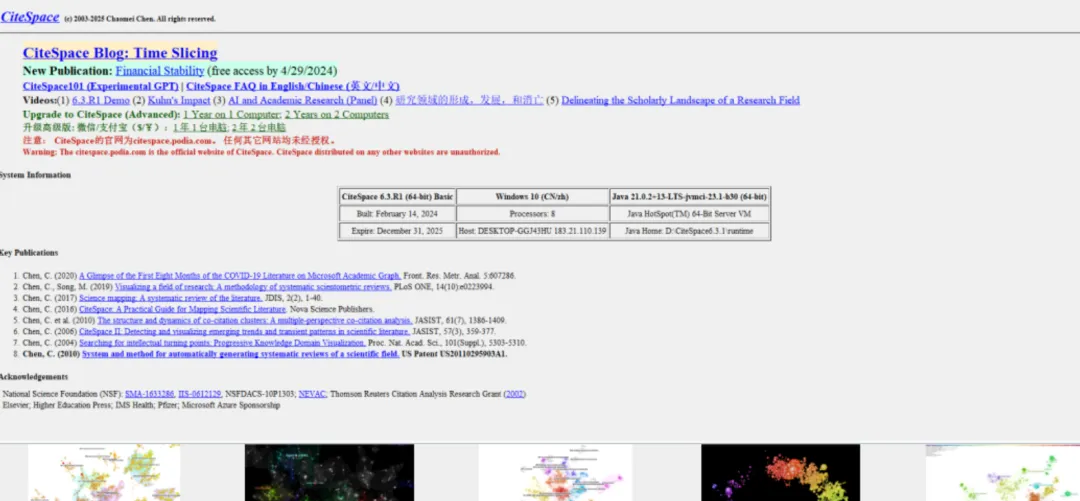Open CiteSpace: A Practical Guide book link
The image size is (1080, 501).
point(183,309)
